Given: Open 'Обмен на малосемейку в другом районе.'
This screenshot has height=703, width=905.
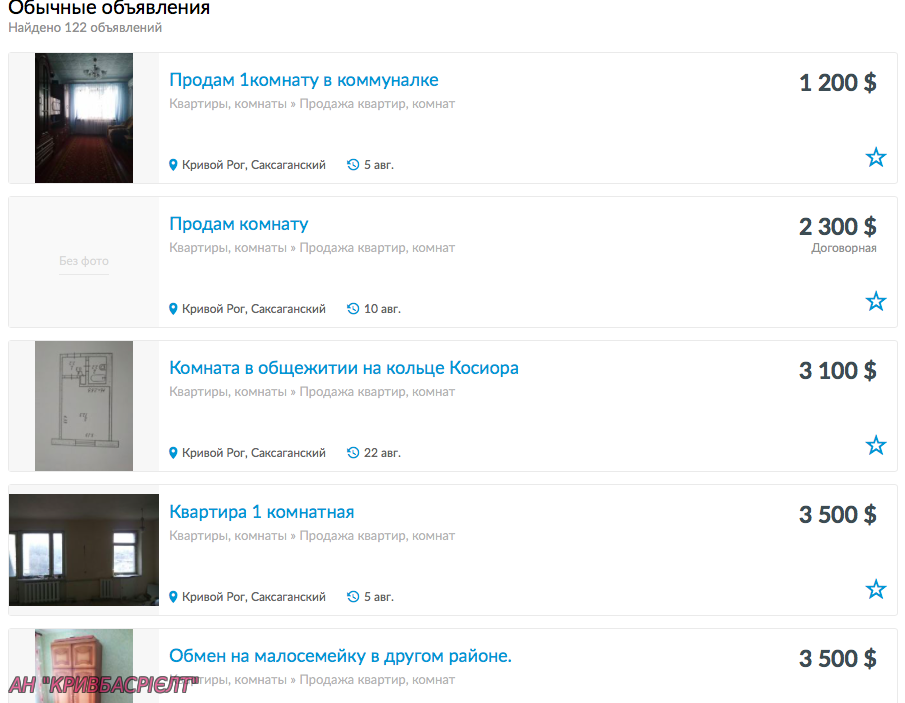Looking at the screenshot, I should (x=341, y=656).
